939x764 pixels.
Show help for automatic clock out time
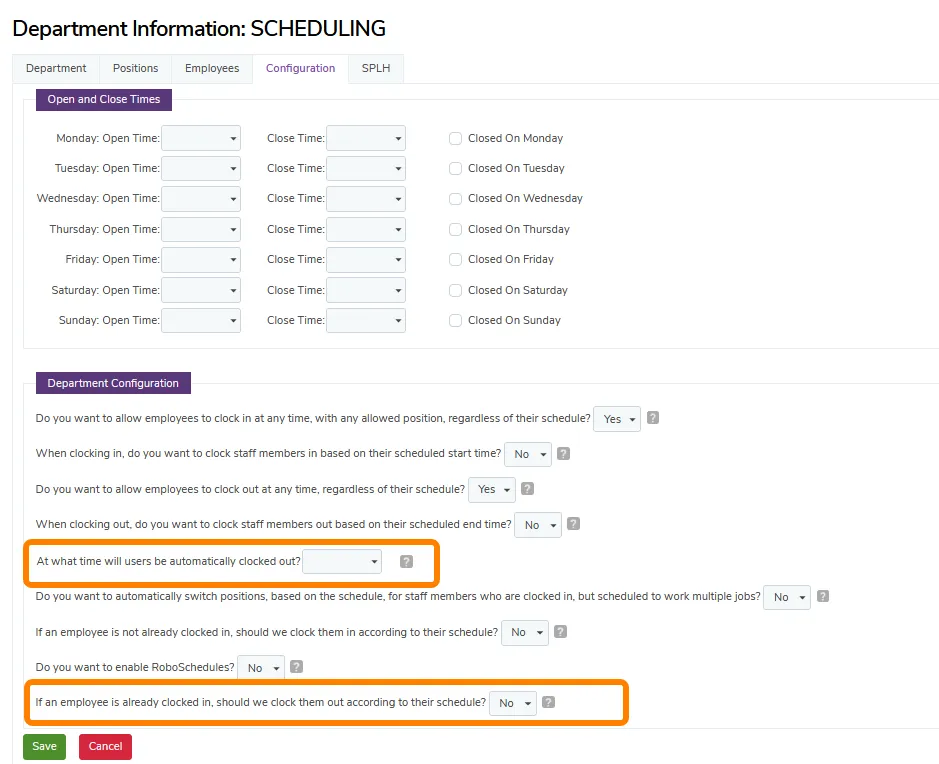[407, 562]
